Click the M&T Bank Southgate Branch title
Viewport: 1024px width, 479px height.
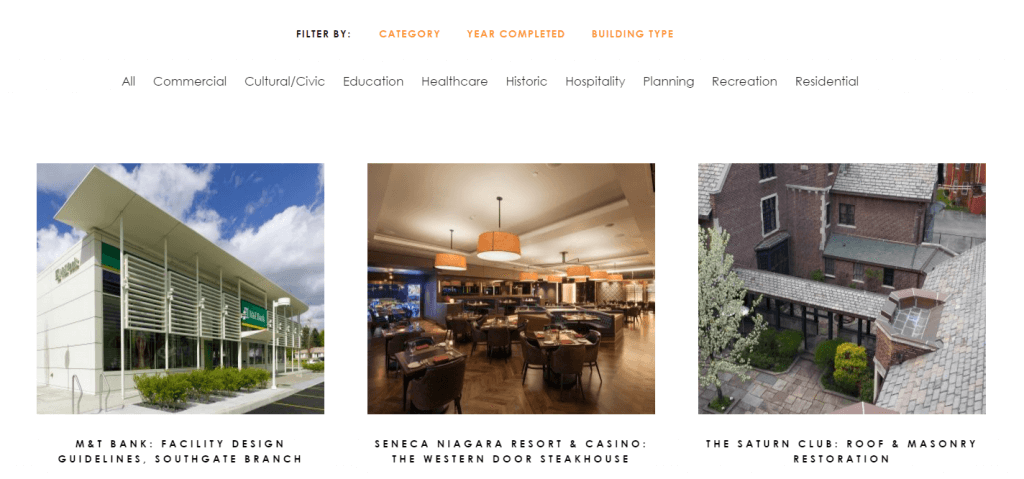pos(180,452)
